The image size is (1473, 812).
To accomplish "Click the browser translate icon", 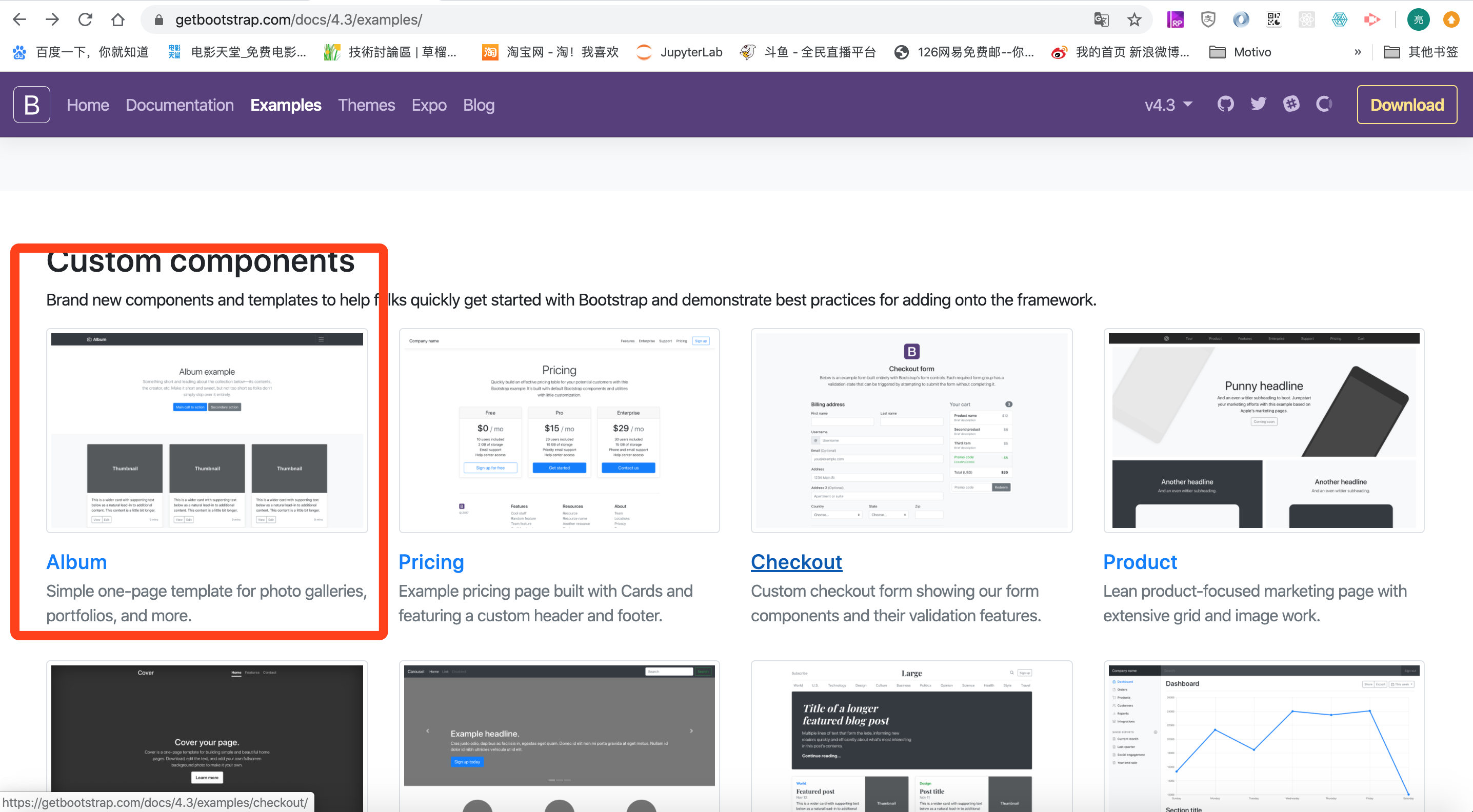I will (x=1101, y=20).
